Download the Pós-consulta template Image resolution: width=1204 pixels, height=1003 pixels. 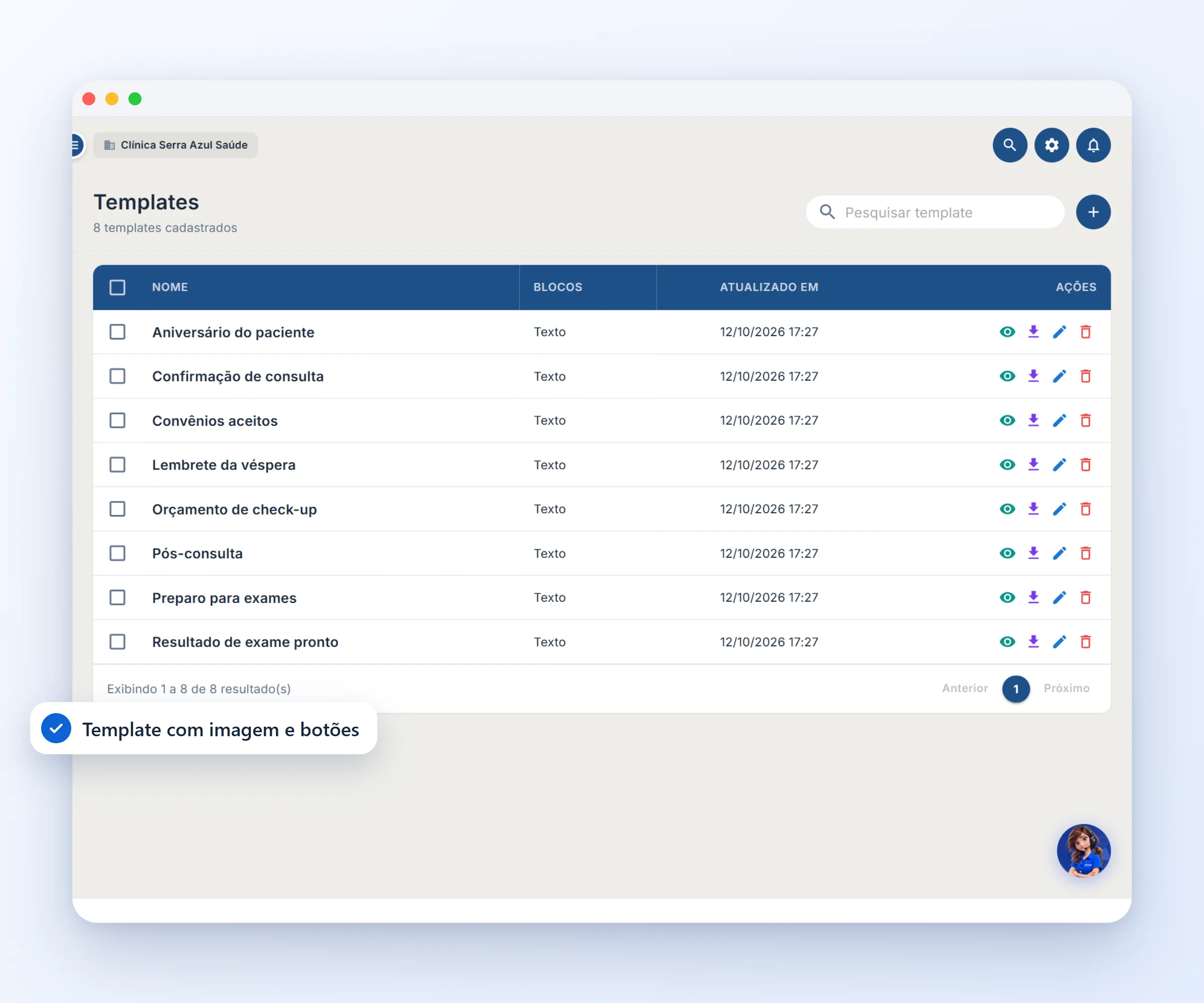pyautogui.click(x=1033, y=553)
